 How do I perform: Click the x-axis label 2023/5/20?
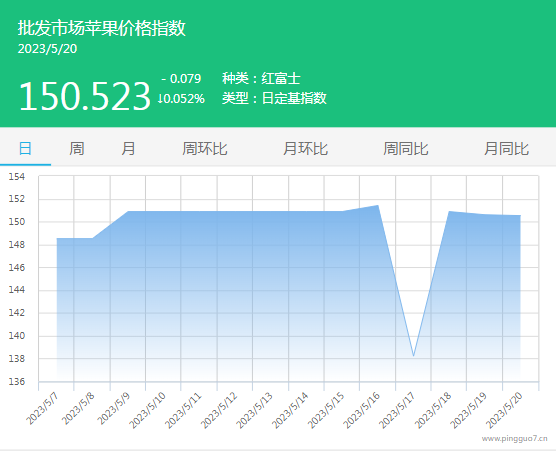(x=504, y=411)
